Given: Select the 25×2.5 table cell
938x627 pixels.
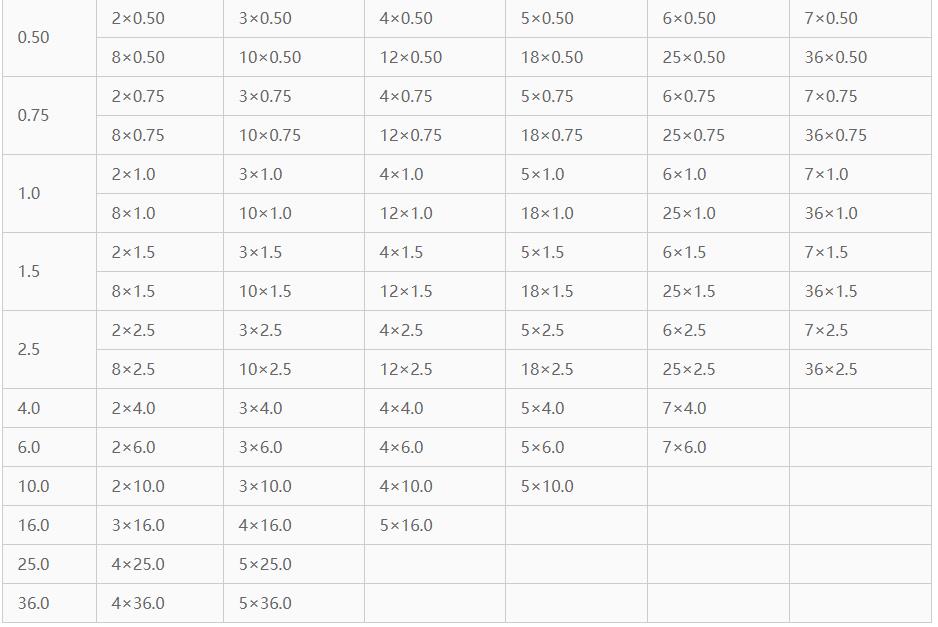Looking at the screenshot, I should pos(688,369).
